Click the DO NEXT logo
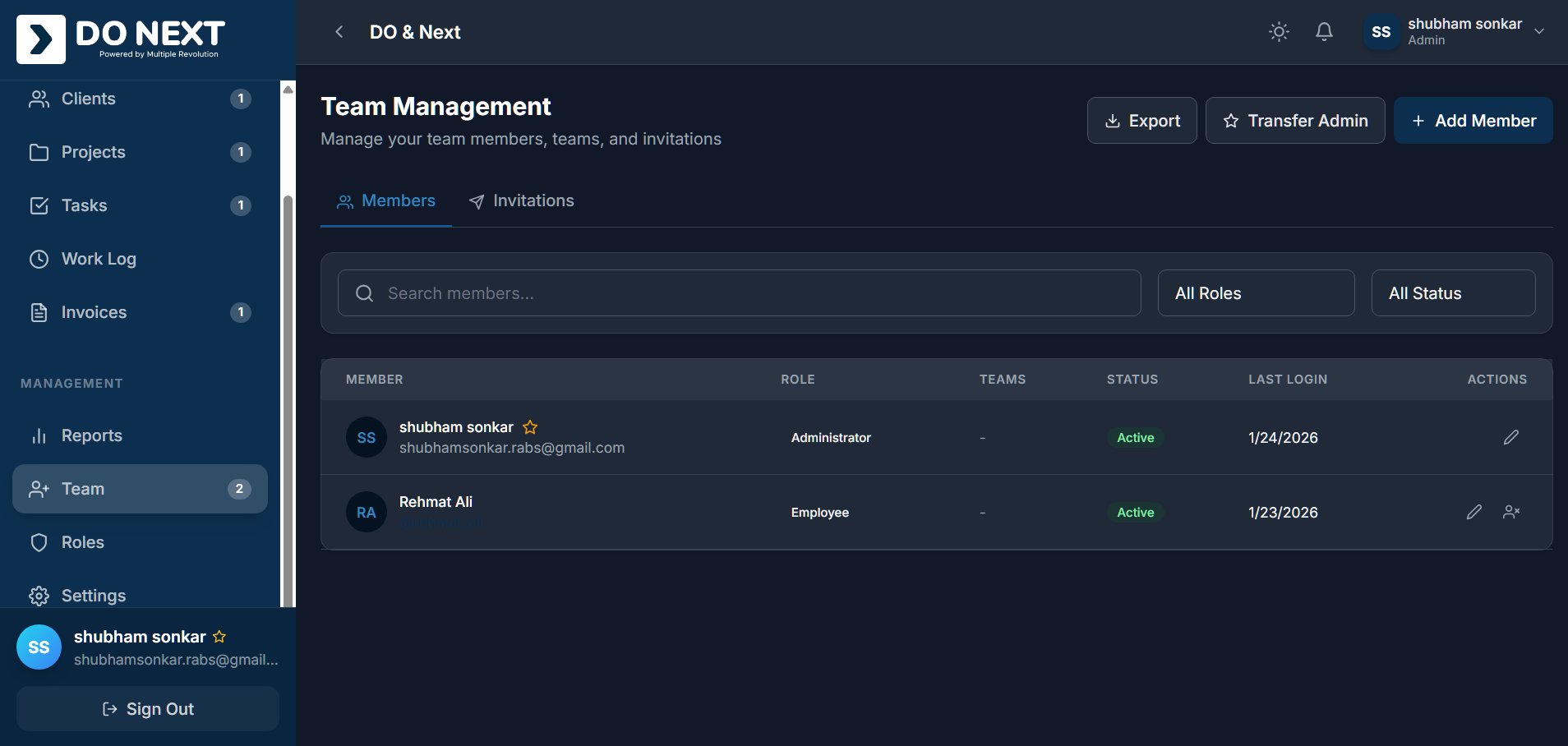 coord(122,39)
